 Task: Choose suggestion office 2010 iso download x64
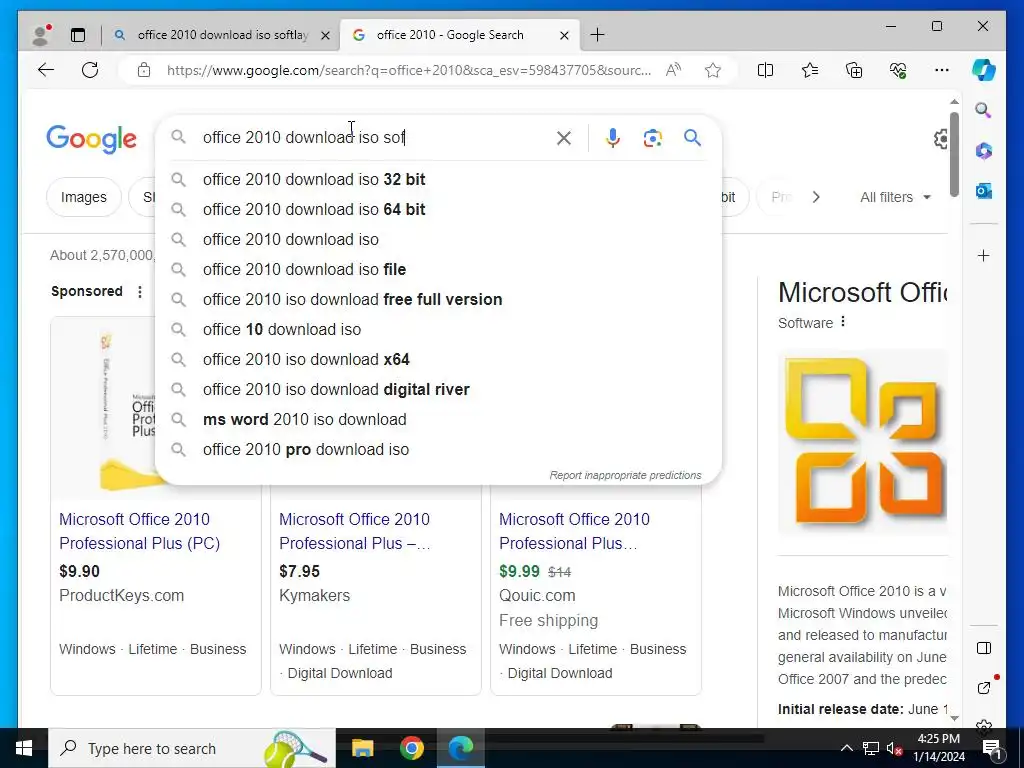[x=438, y=360]
